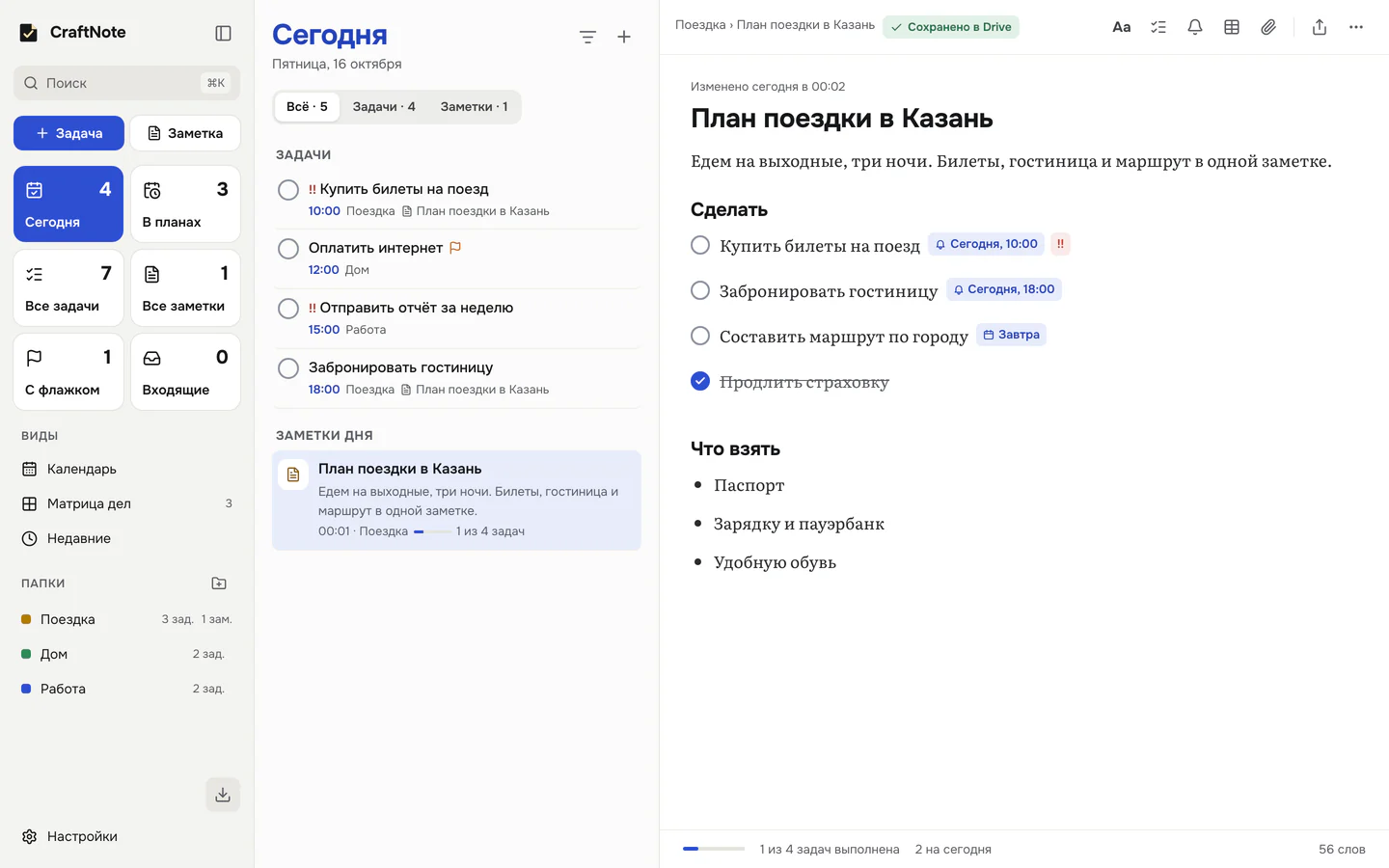This screenshot has height=868, width=1389.
Task: Click the green swatch of Дом folder
Action: (x=26, y=654)
